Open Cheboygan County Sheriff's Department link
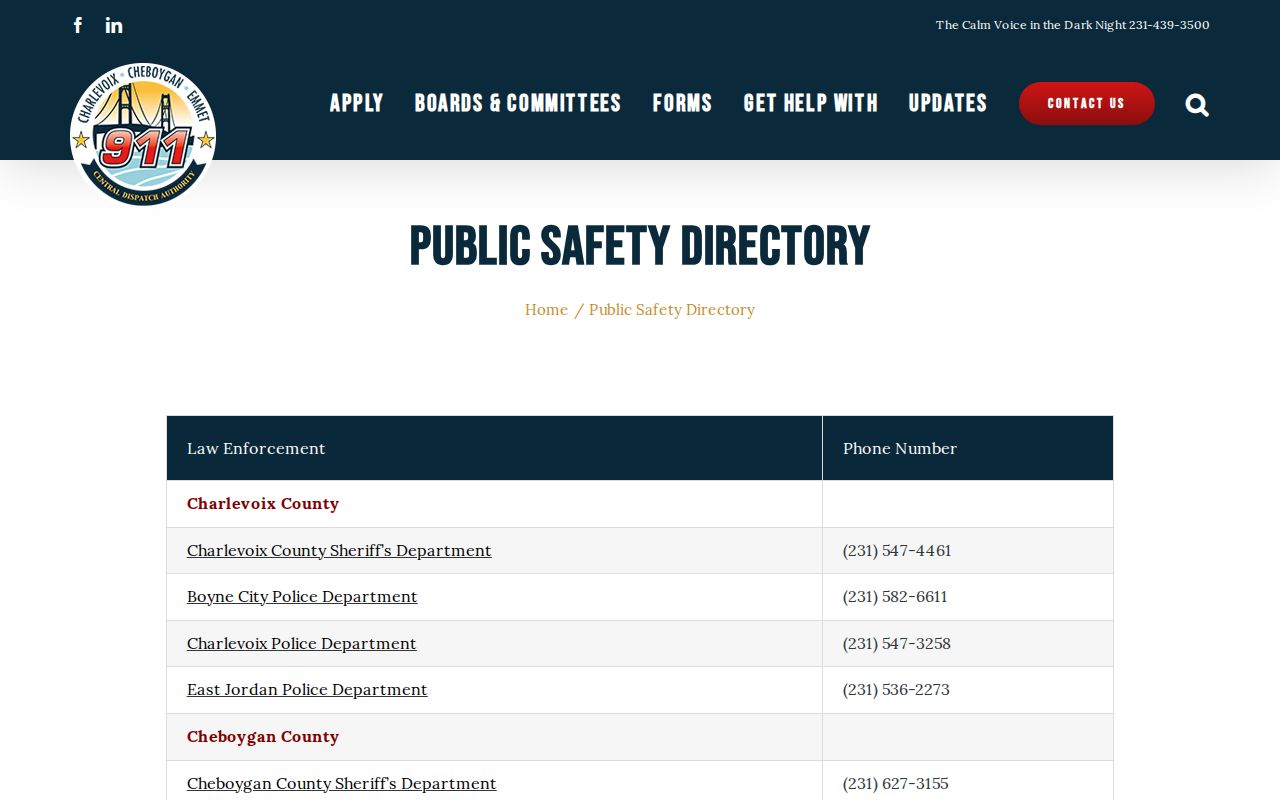 pos(342,783)
